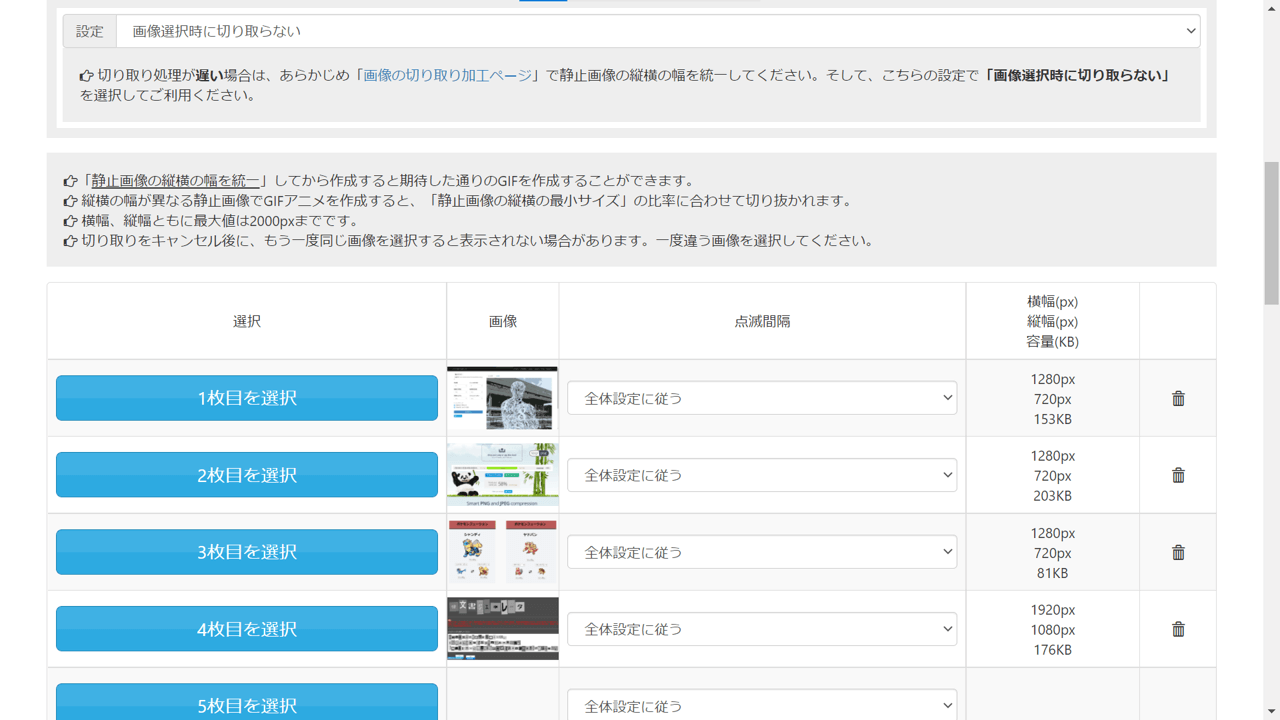Delete the 1枚目 image row via trash icon
This screenshot has height=720, width=1280.
(x=1178, y=398)
